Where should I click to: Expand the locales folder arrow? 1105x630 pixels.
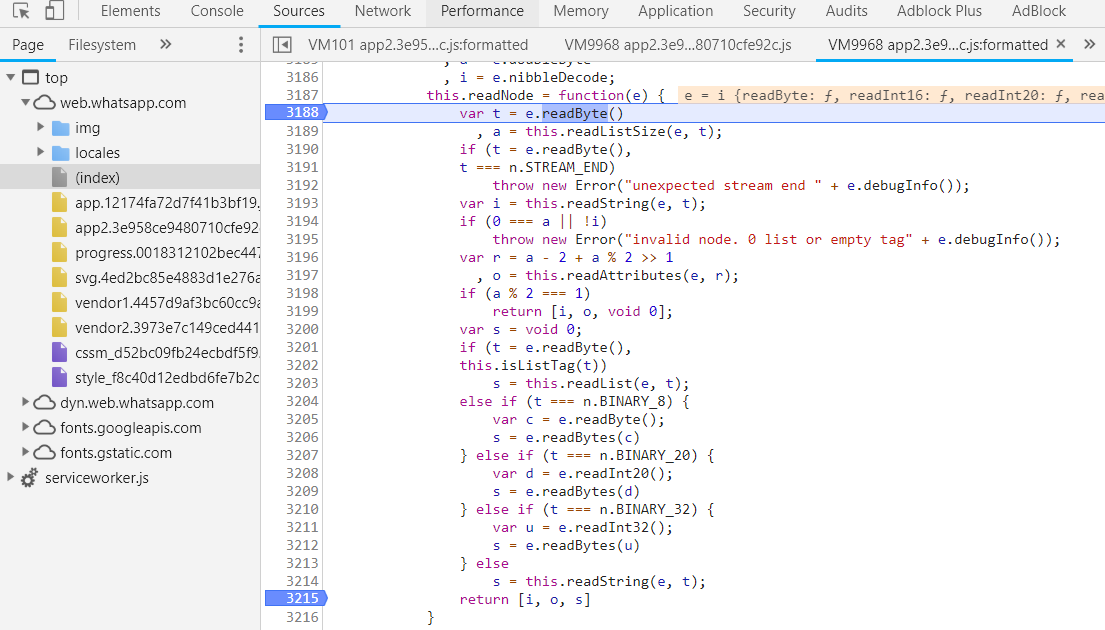tap(40, 152)
